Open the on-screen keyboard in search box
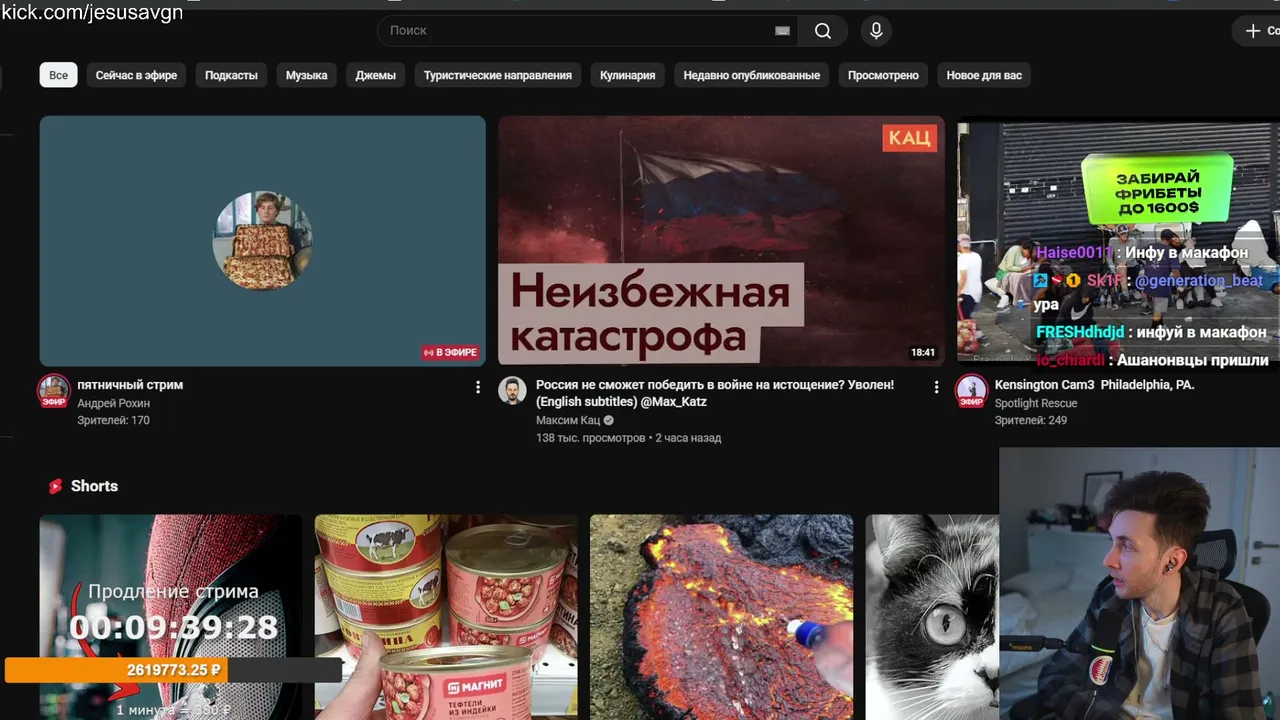This screenshot has width=1280, height=720. tap(782, 31)
